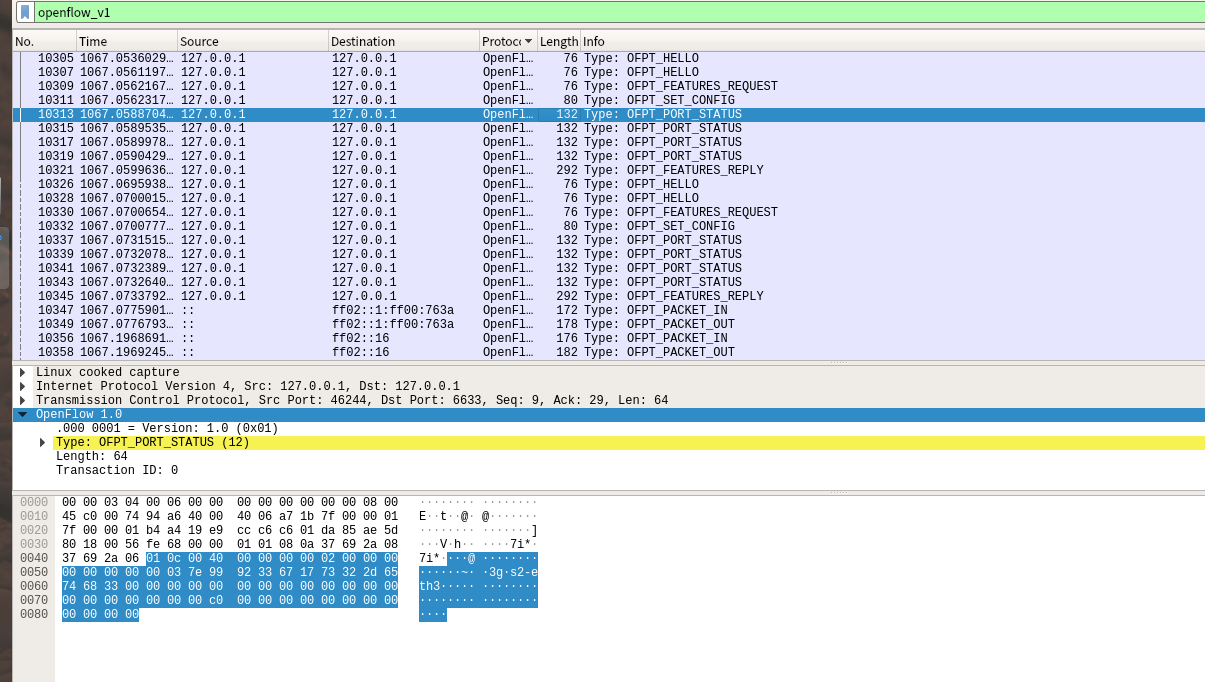Sort packets by the Destination column header

404,41
